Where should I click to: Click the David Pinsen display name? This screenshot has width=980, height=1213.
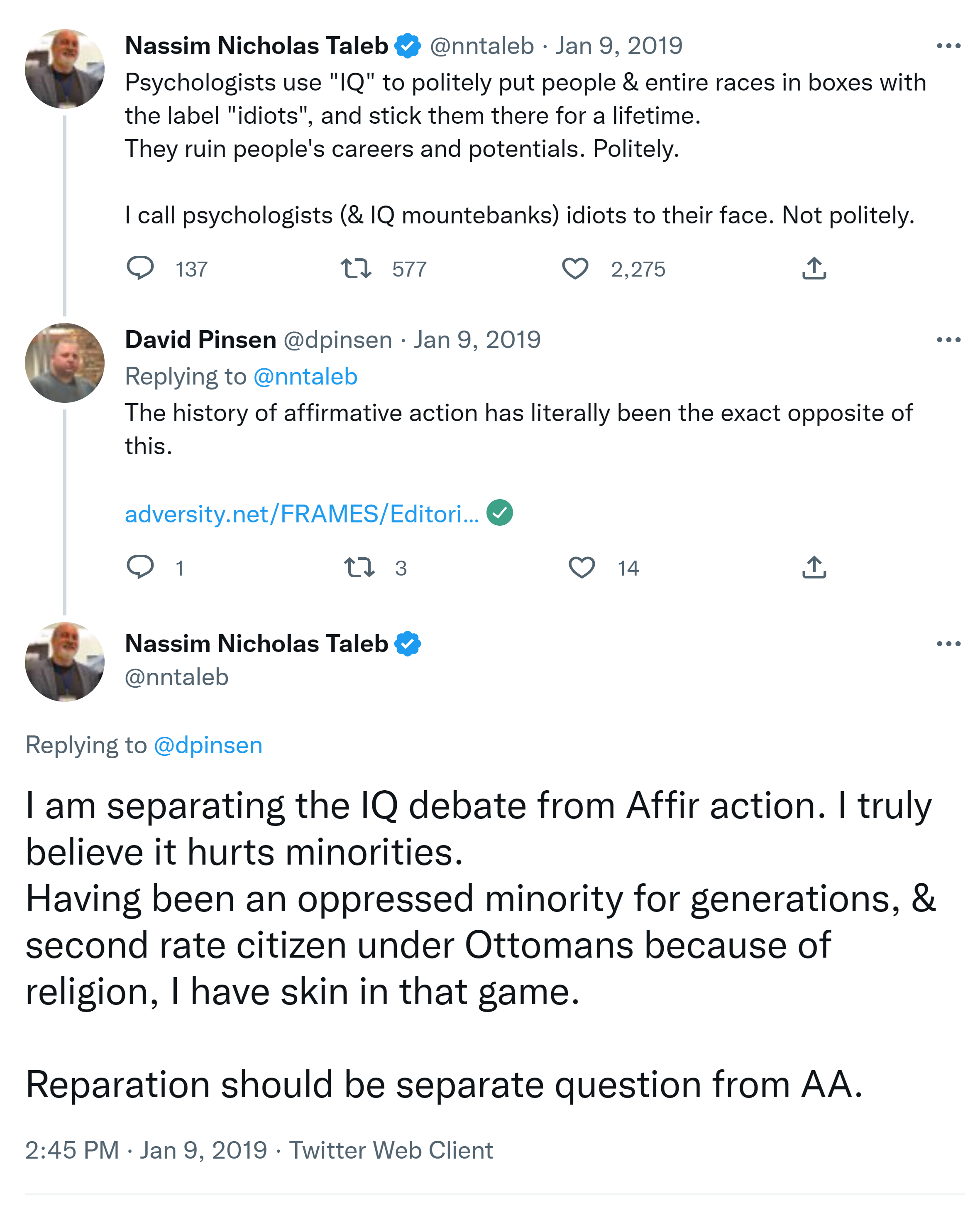point(200,340)
